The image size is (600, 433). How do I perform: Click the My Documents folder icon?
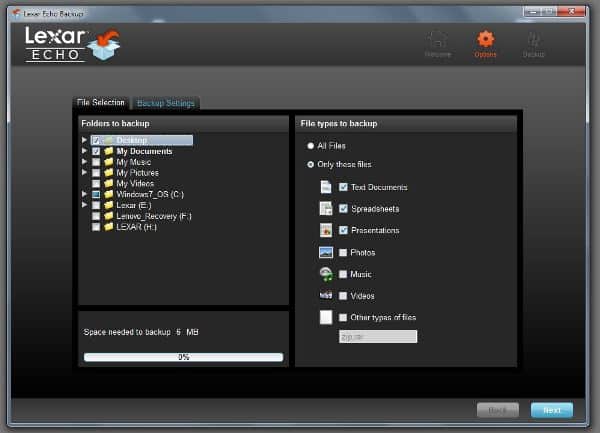point(109,151)
